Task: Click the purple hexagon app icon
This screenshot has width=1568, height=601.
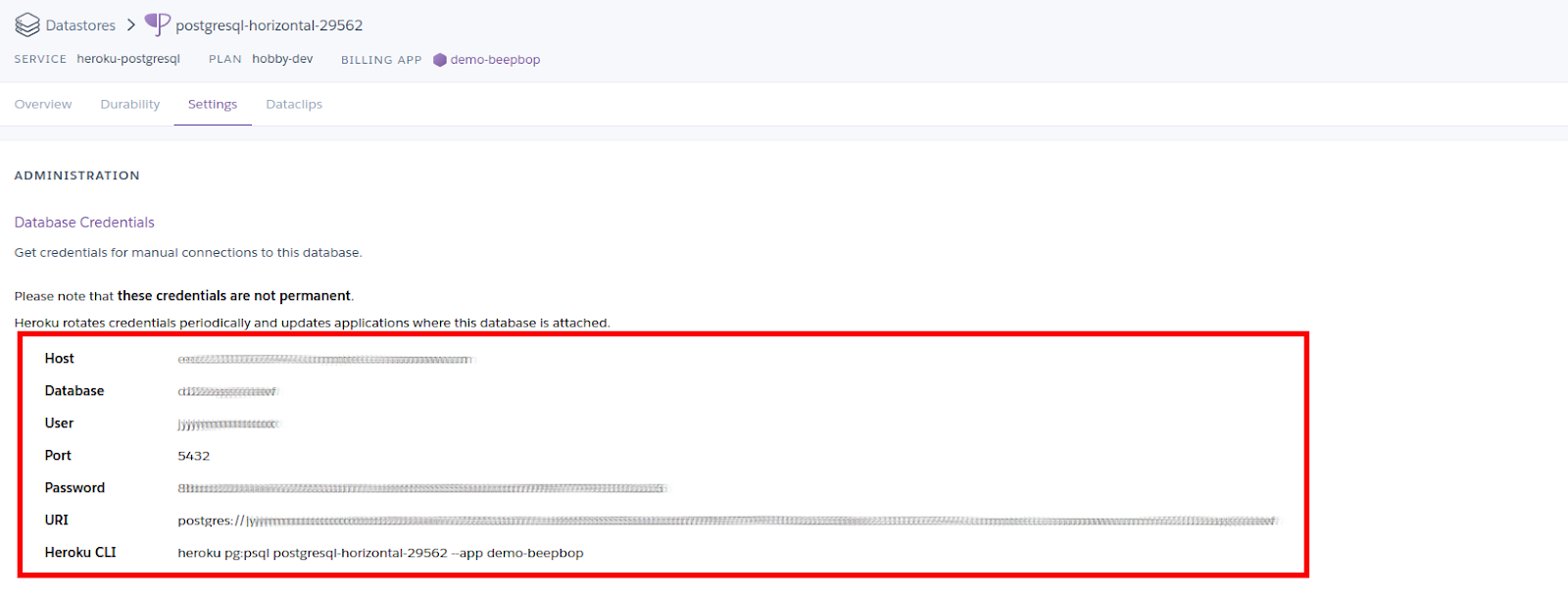Action: [440, 60]
